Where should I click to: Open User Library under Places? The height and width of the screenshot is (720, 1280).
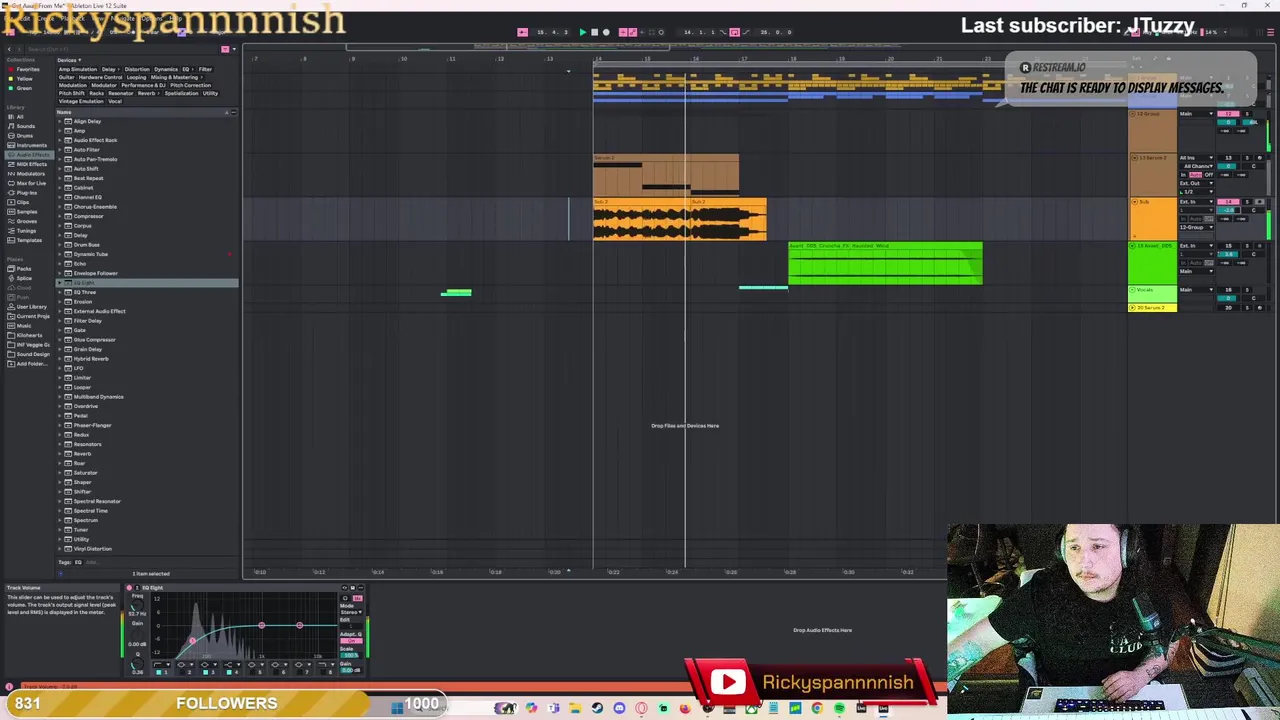(30, 307)
